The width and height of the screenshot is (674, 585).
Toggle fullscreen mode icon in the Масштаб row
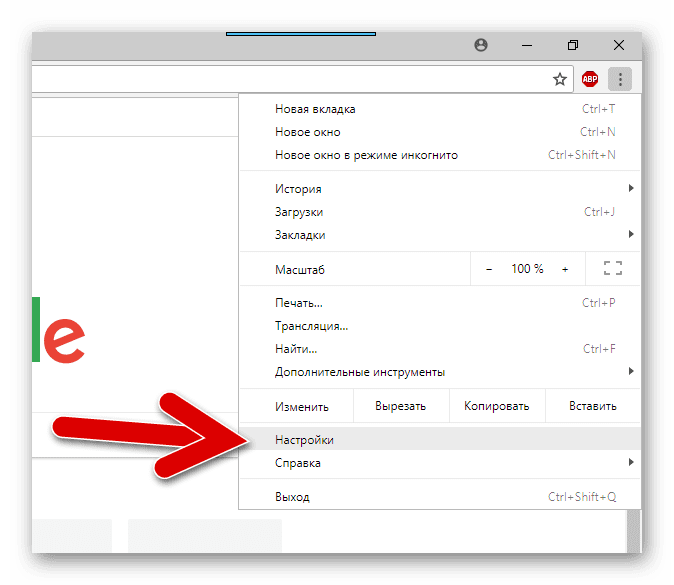click(613, 268)
